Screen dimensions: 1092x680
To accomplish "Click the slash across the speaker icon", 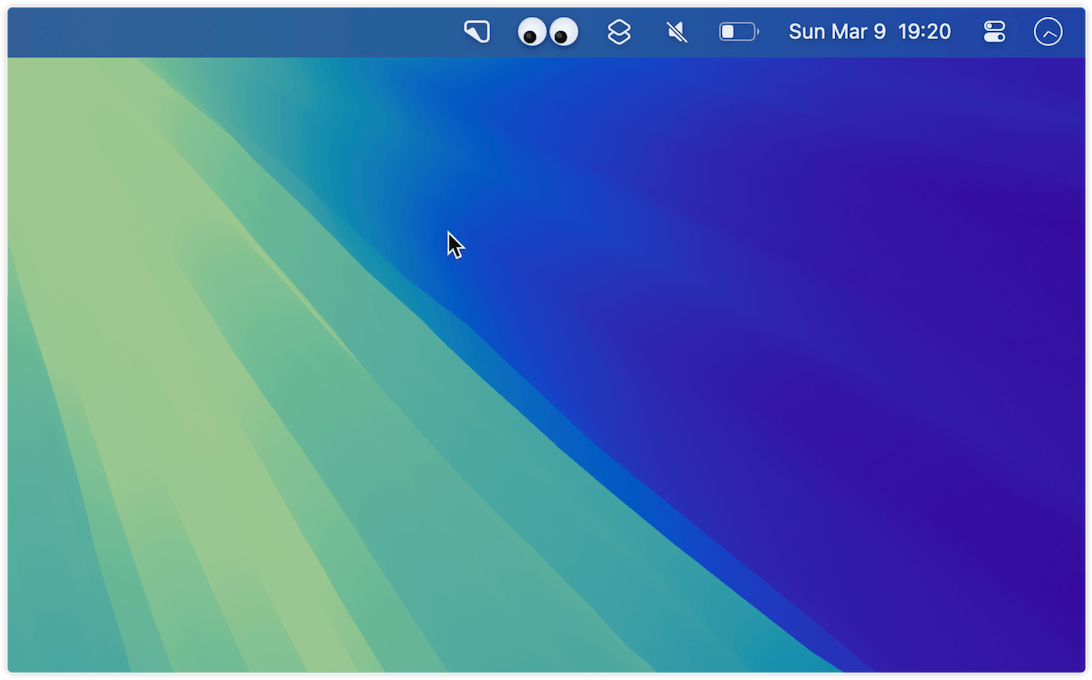I will pyautogui.click(x=678, y=33).
